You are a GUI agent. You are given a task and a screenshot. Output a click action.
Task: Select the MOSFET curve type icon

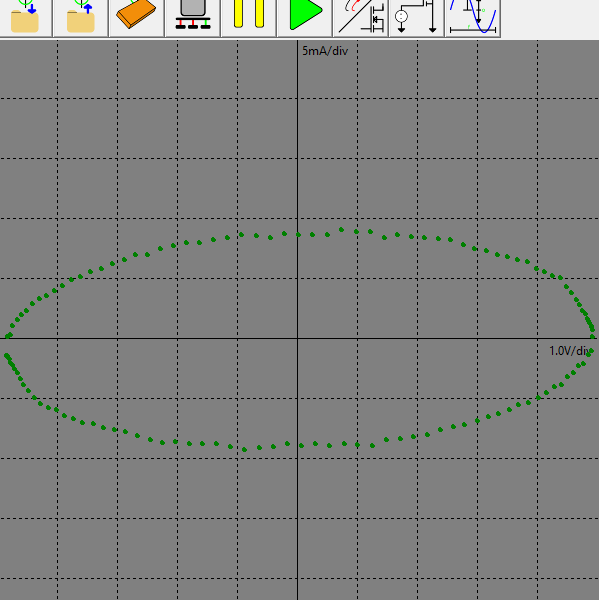(x=361, y=16)
